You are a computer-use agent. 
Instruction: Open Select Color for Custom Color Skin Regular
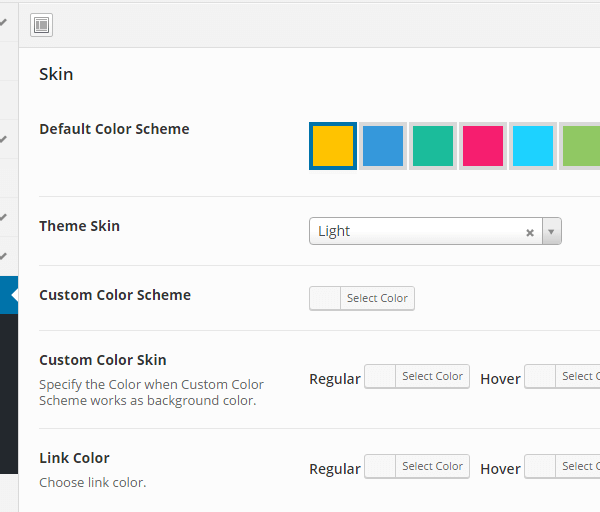[432, 377]
